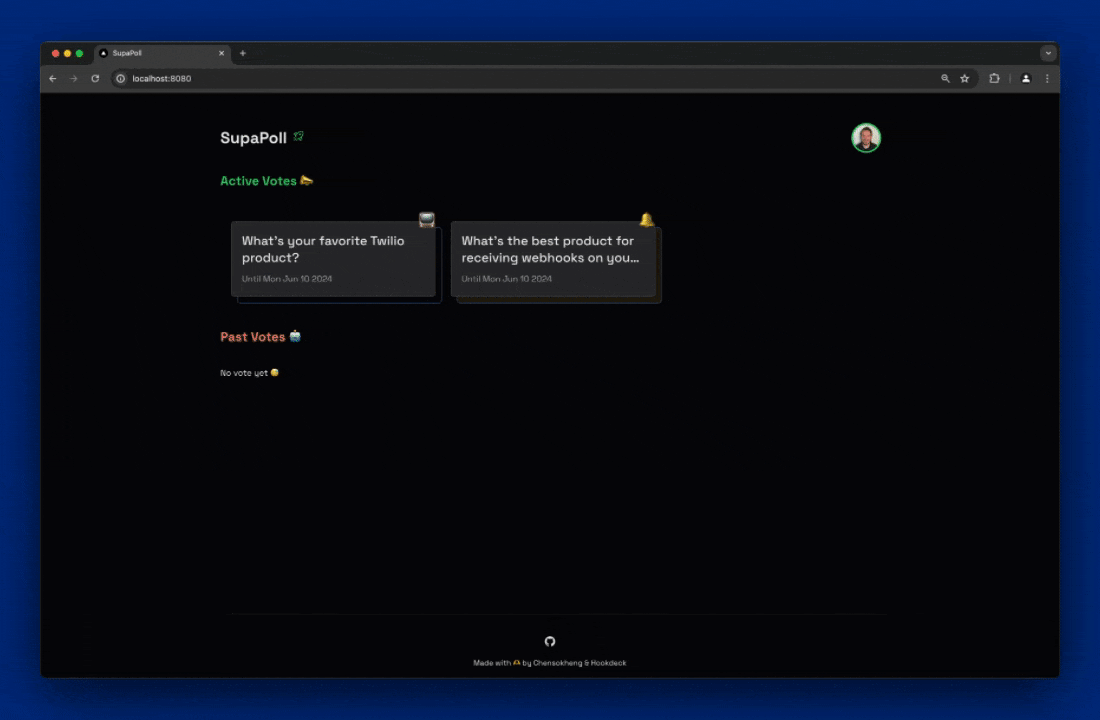Open the best webhooks product poll card
This screenshot has height=720, width=1100.
tap(553, 259)
